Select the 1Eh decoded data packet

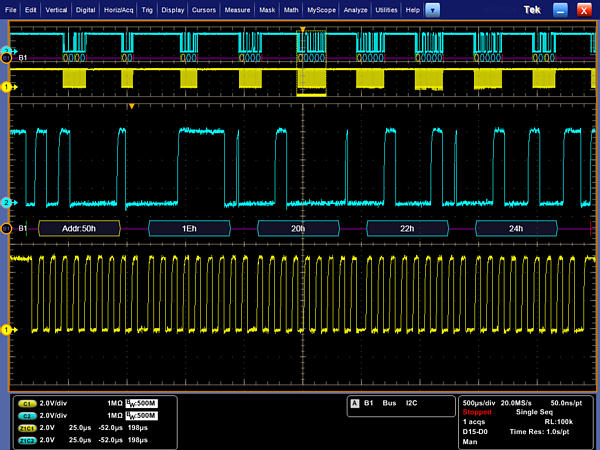tap(189, 229)
